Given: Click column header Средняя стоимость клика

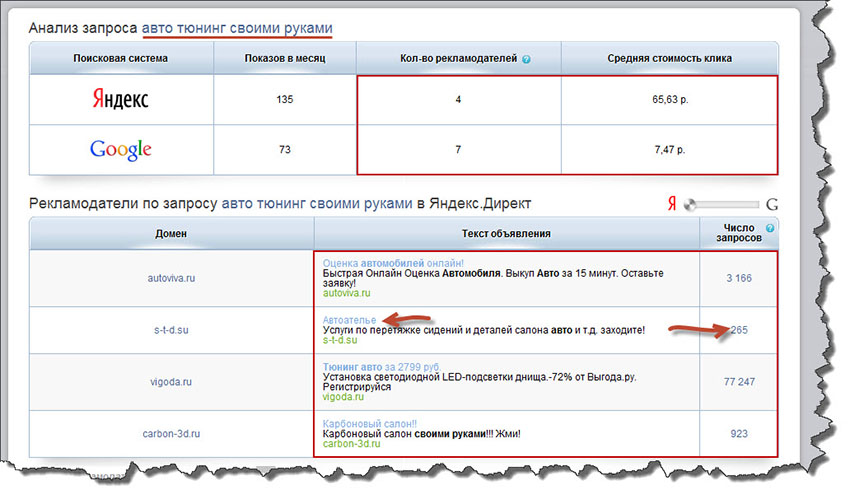Looking at the screenshot, I should tap(669, 59).
